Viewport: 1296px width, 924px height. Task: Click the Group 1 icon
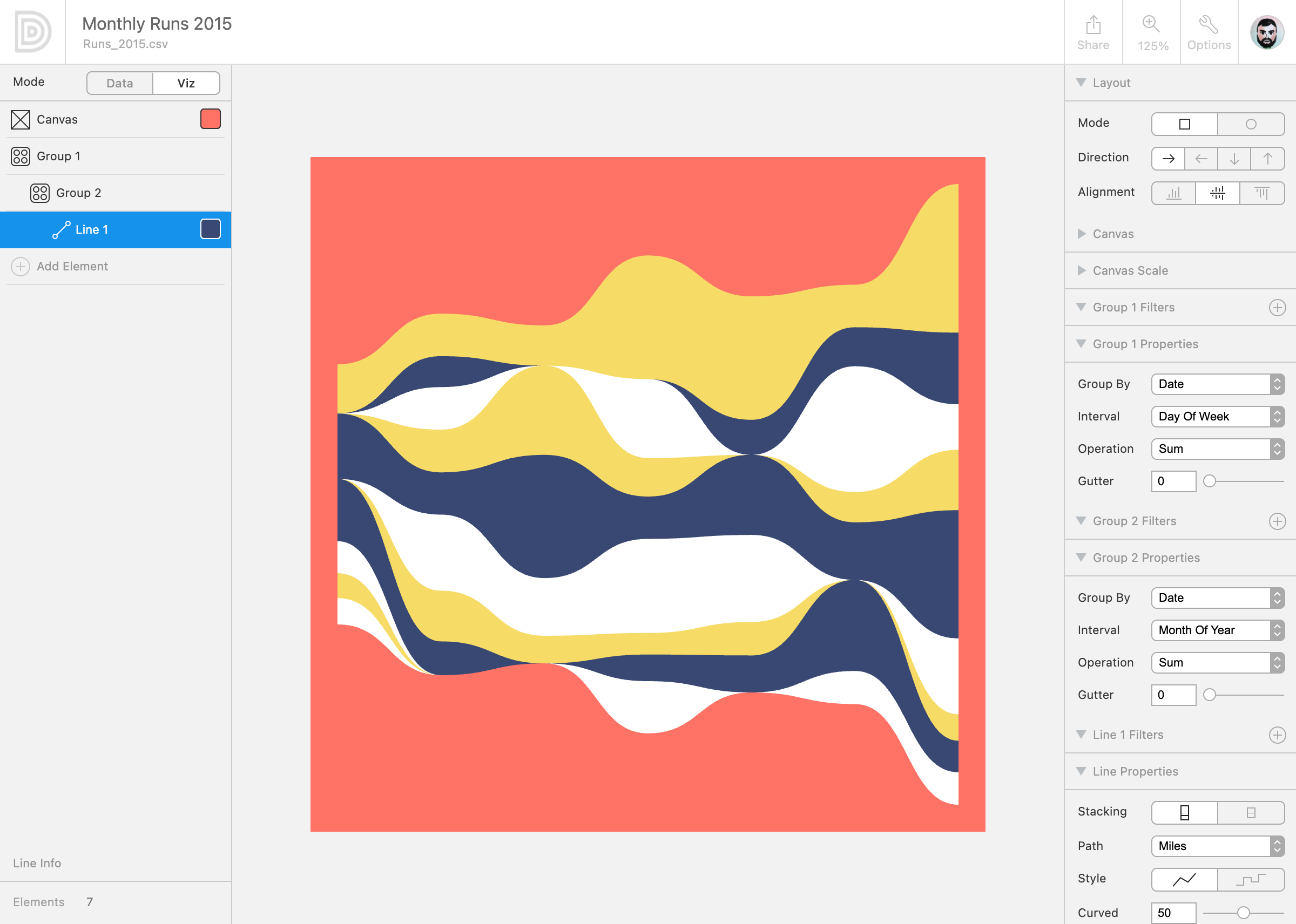[21, 157]
